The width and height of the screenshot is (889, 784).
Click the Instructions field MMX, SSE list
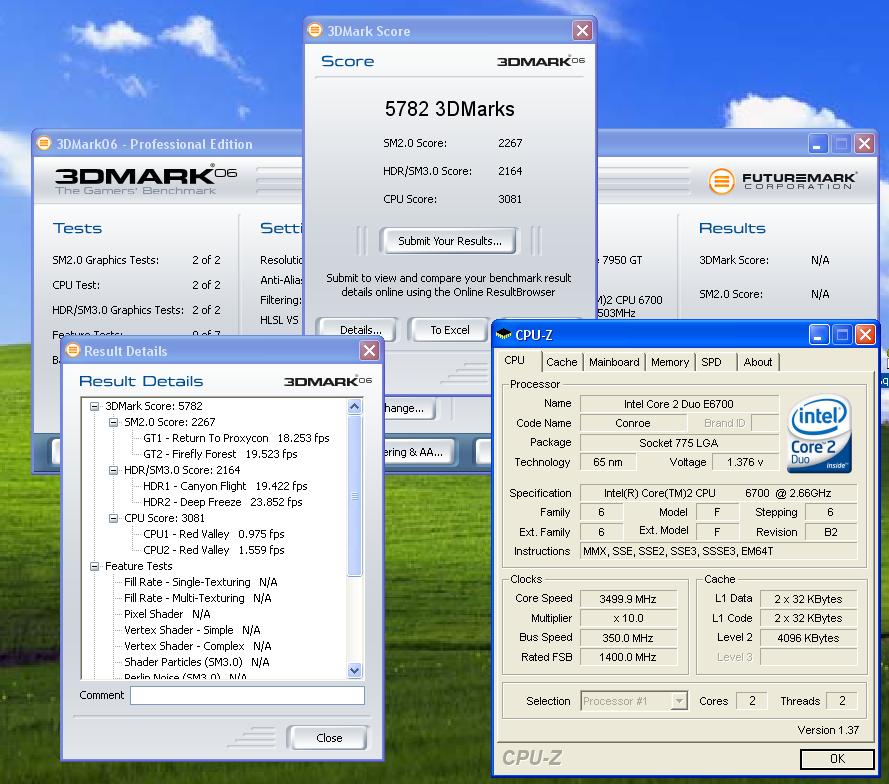718,551
